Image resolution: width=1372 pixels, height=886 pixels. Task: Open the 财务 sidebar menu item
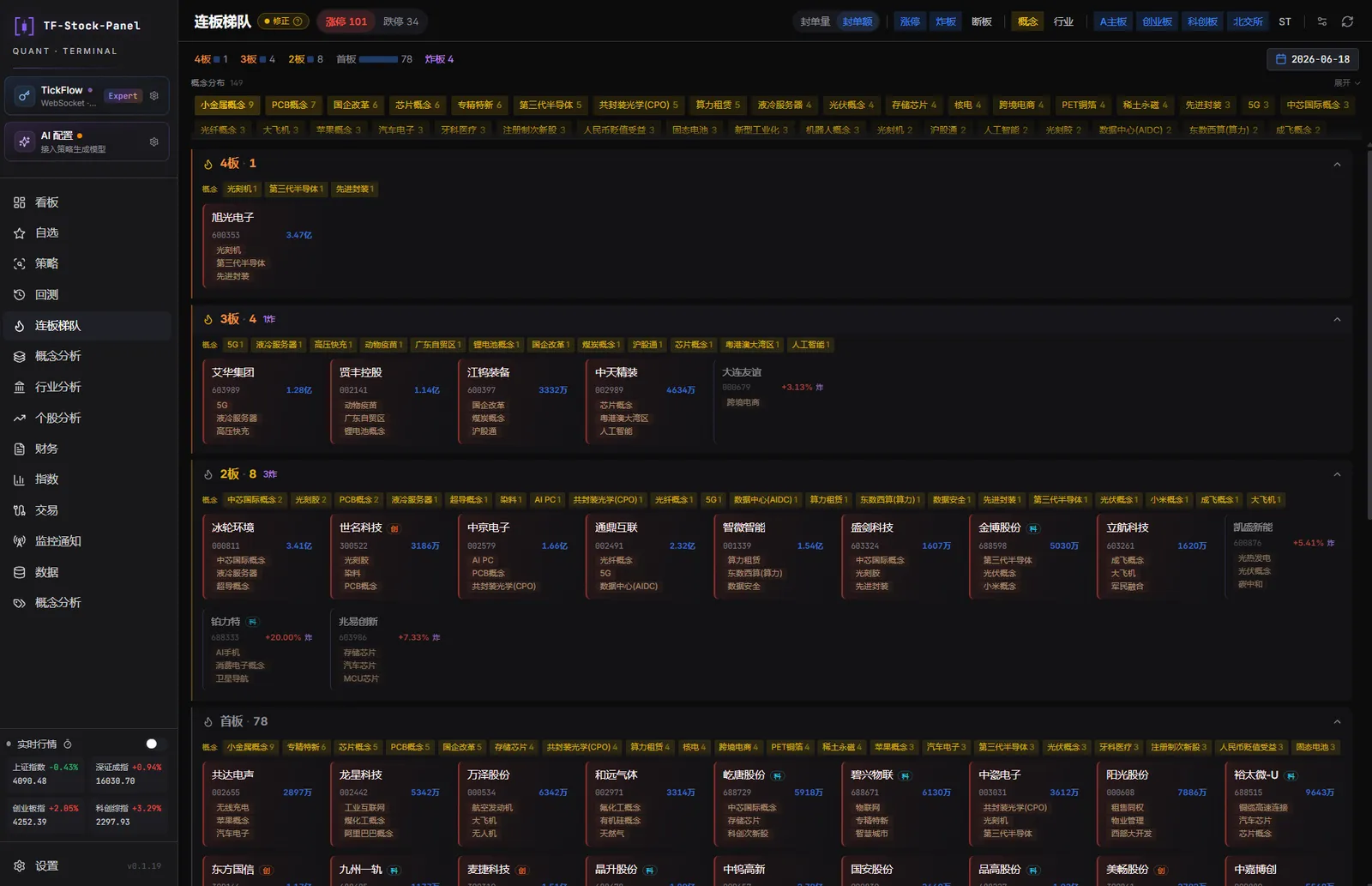(x=86, y=449)
